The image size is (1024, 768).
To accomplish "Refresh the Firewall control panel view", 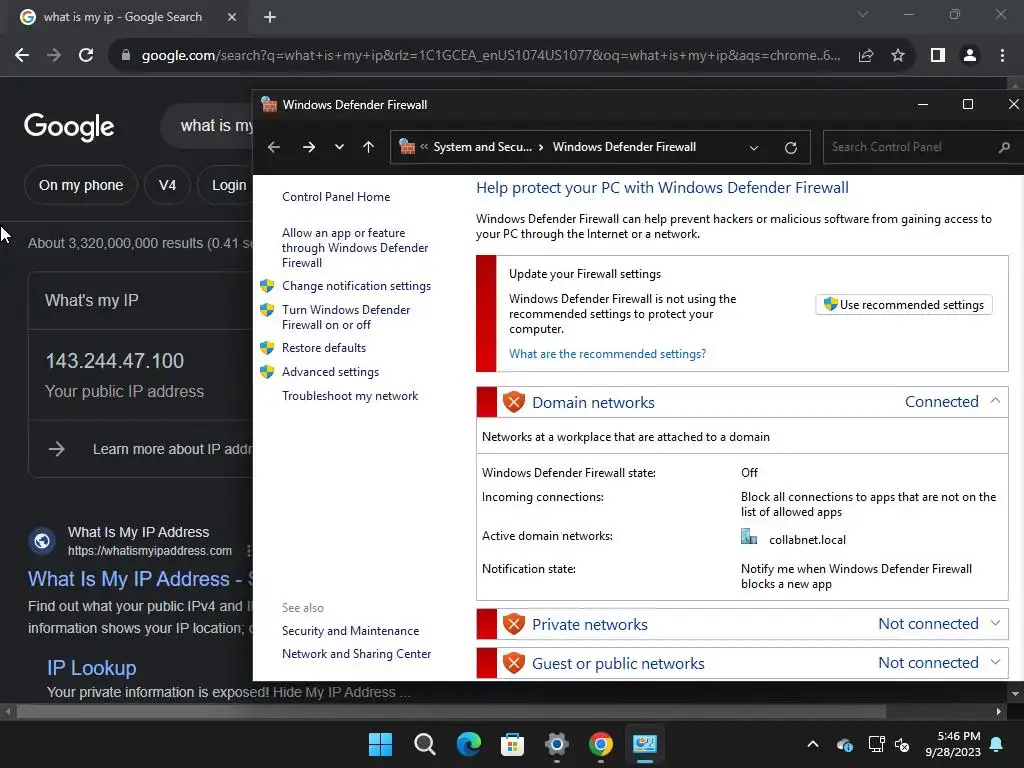I will coord(791,148).
